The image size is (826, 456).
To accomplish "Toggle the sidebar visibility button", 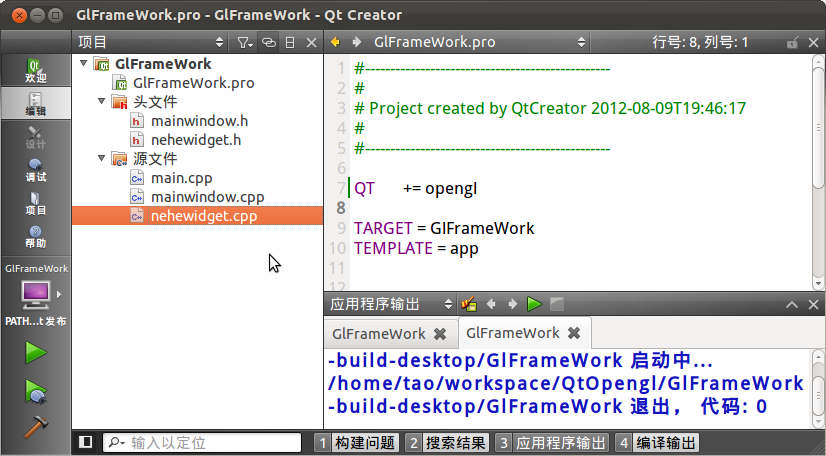I will click(85, 442).
